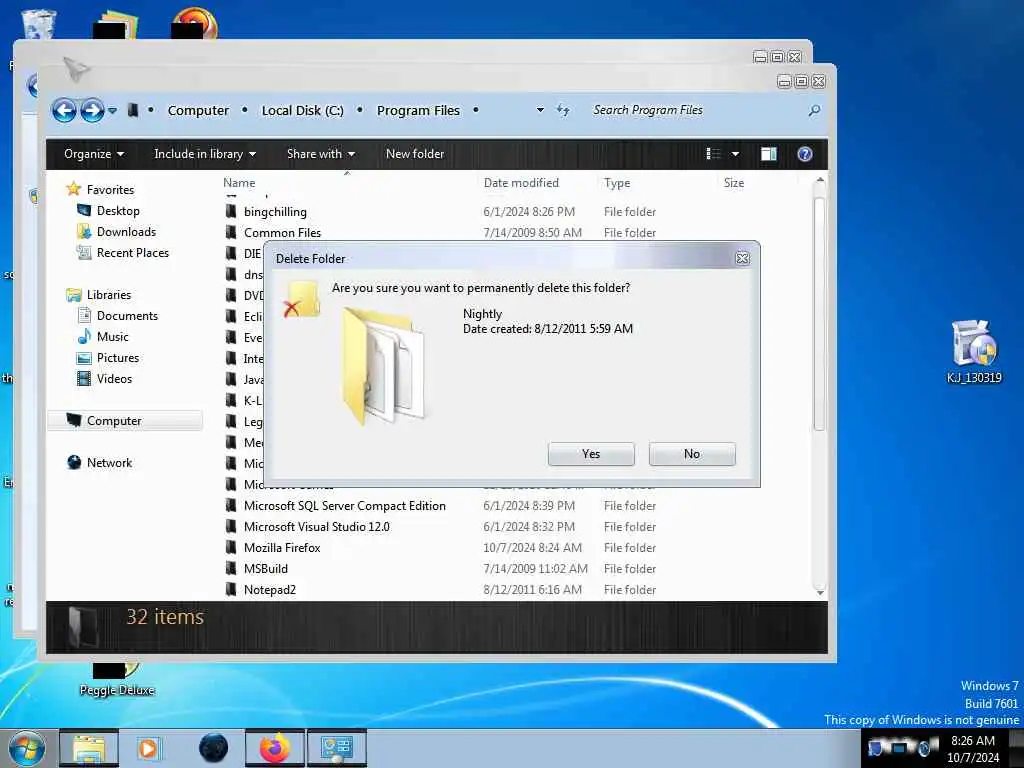Click the New folder button

click(415, 154)
